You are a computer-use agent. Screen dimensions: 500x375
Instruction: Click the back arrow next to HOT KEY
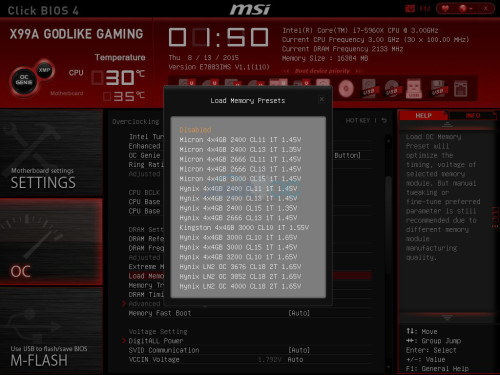384,120
